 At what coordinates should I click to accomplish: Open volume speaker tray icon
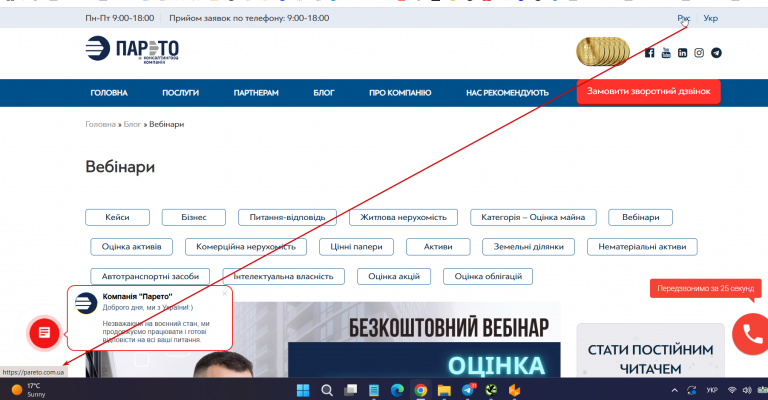[747, 390]
